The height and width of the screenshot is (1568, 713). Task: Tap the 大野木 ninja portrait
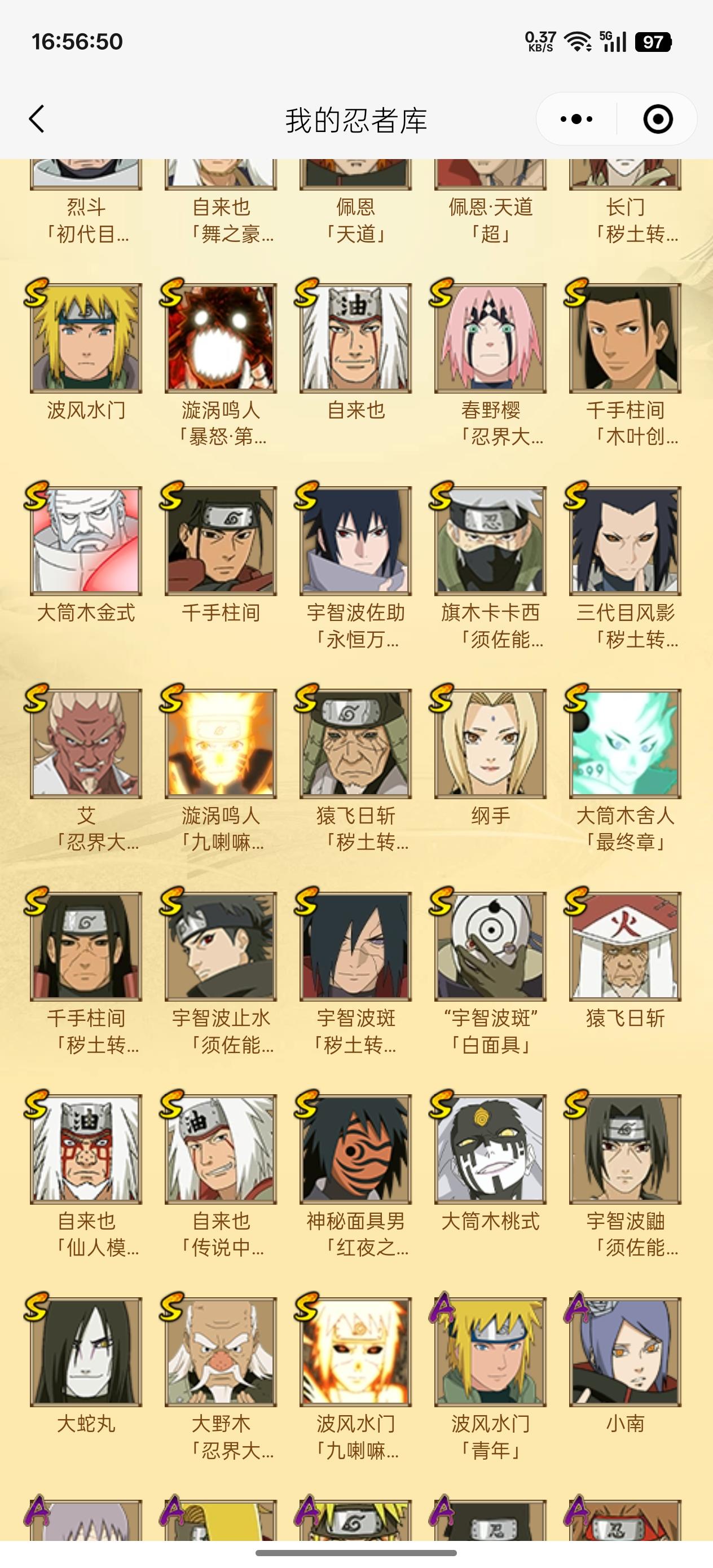221,1351
